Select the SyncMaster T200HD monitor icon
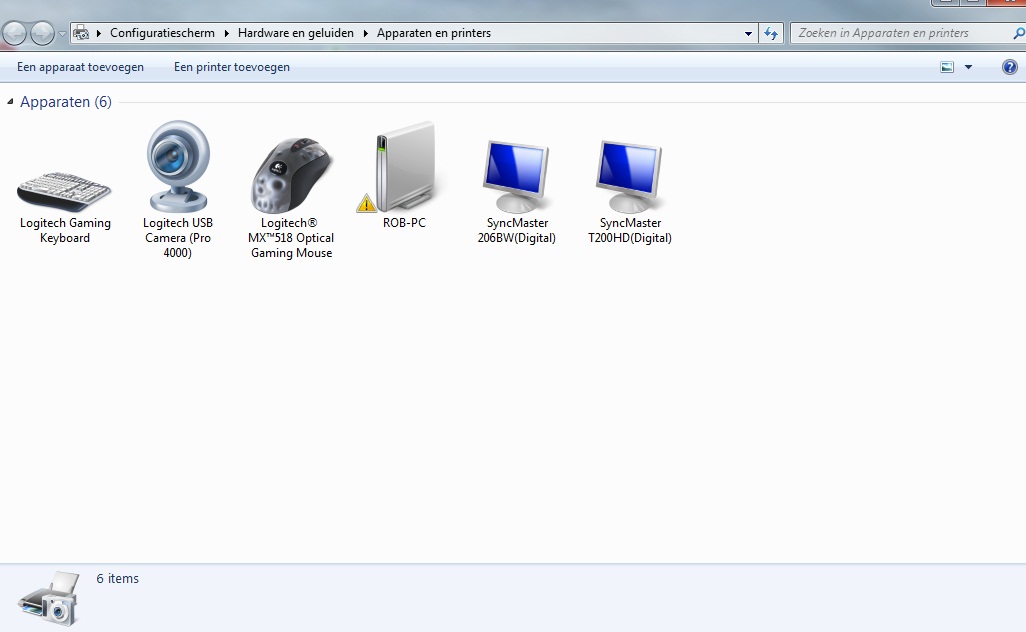1026x632 pixels. (629, 177)
